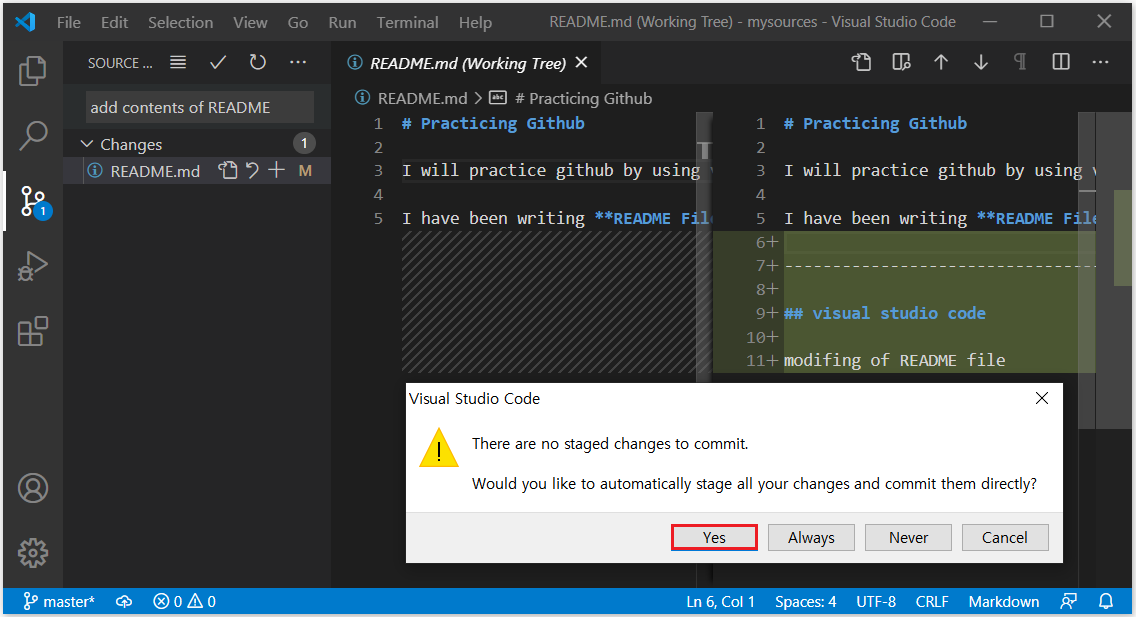Click Practicing Github breadcrumb symbol
The image size is (1136, 617).
click(583, 98)
